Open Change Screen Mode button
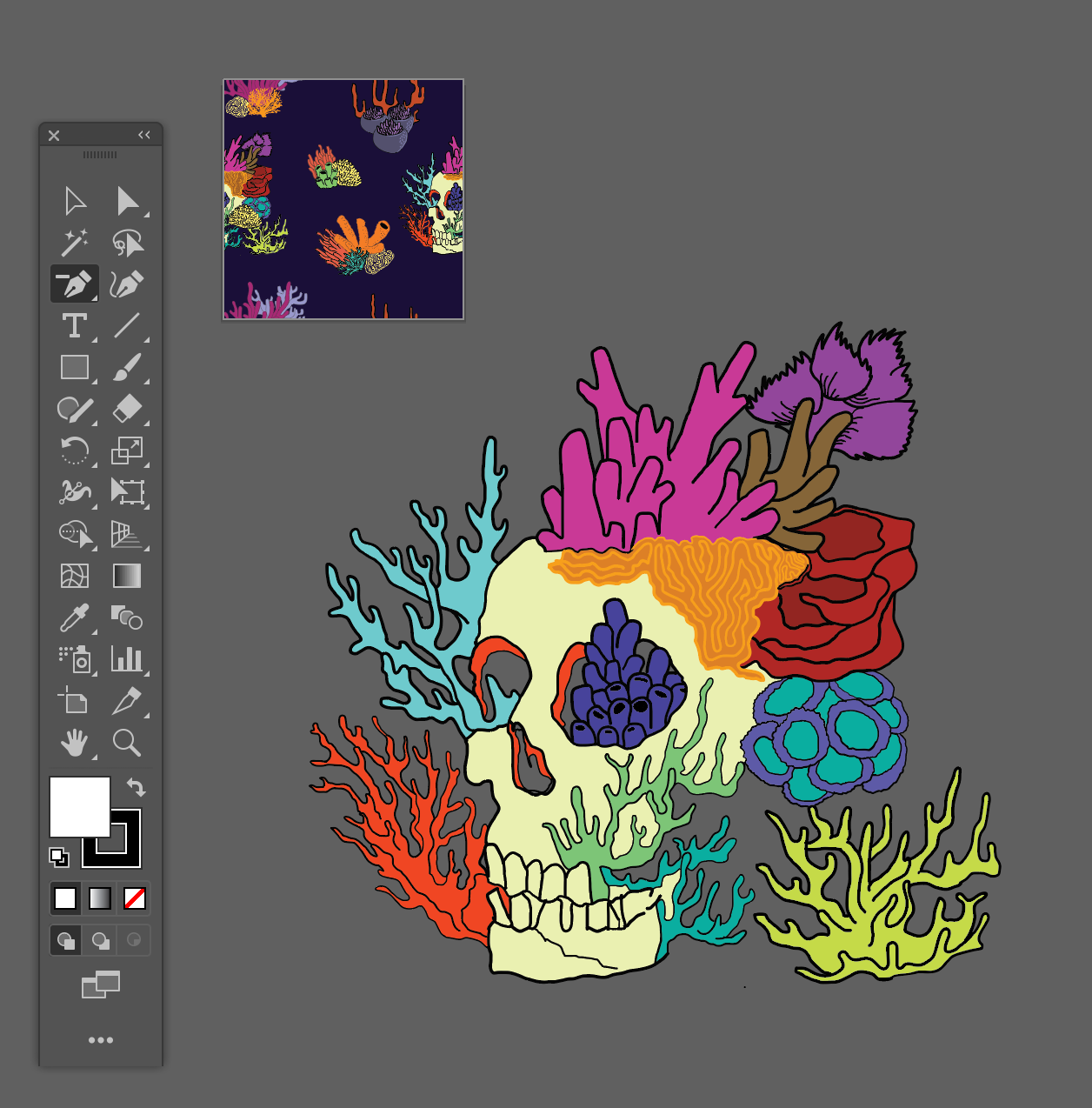Image resolution: width=1092 pixels, height=1108 pixels. [x=101, y=985]
